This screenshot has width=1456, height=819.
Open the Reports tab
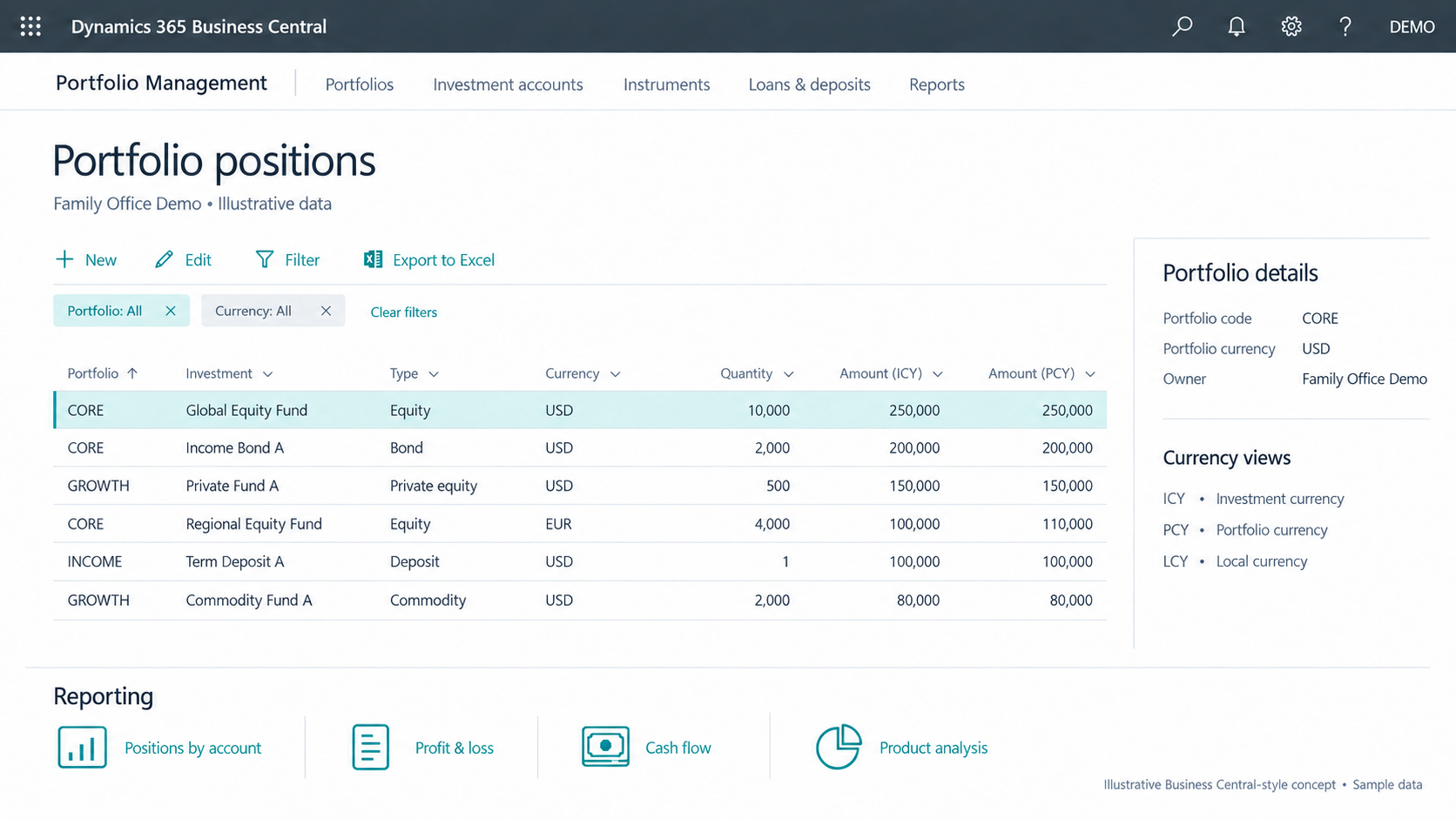(937, 84)
